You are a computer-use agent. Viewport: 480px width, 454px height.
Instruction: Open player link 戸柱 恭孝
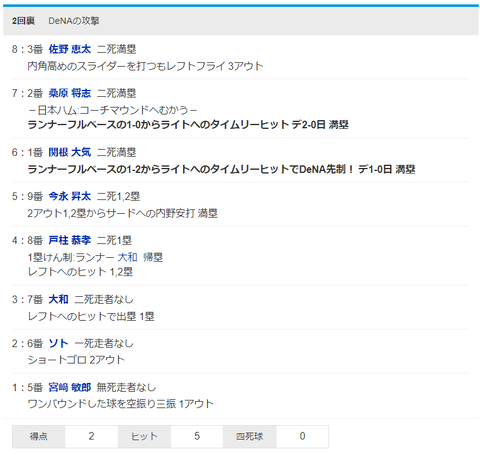click(70, 240)
